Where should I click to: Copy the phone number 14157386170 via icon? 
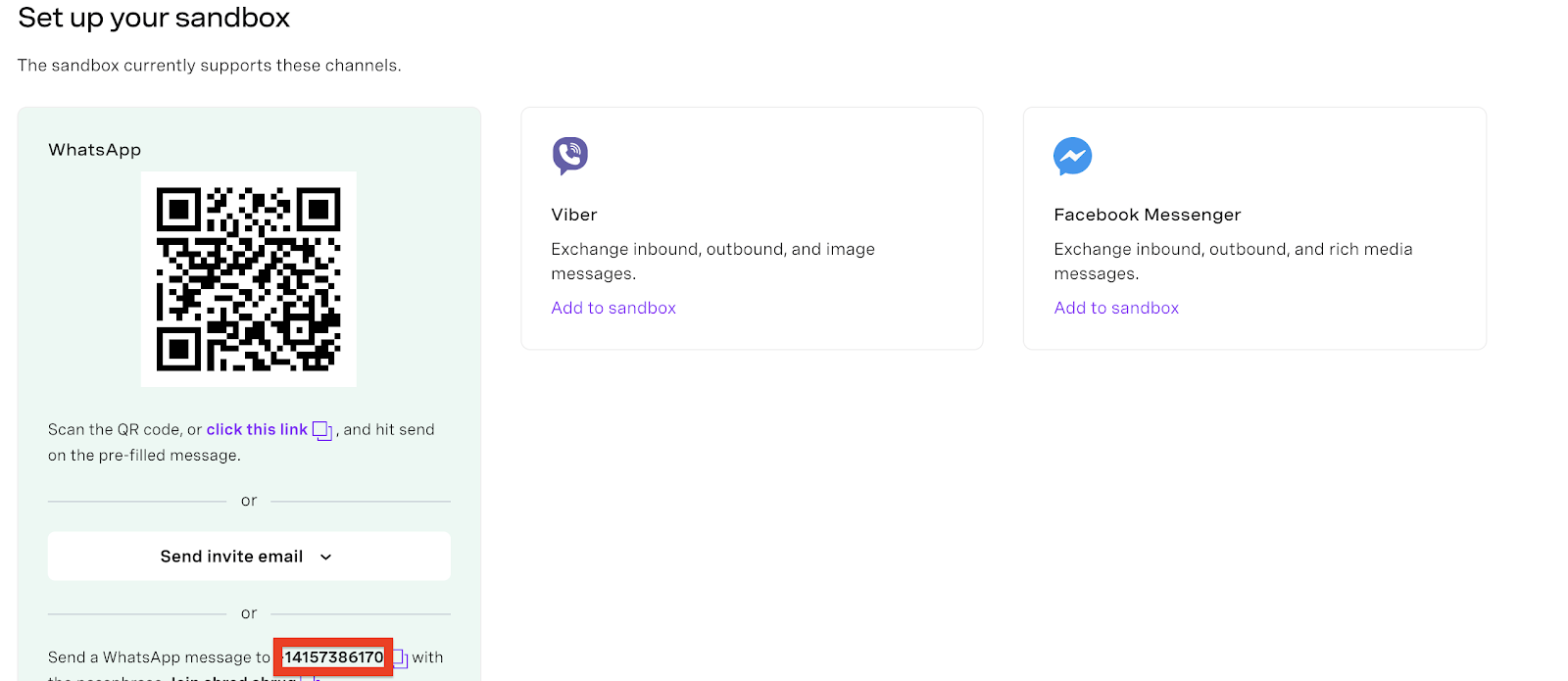[401, 658]
